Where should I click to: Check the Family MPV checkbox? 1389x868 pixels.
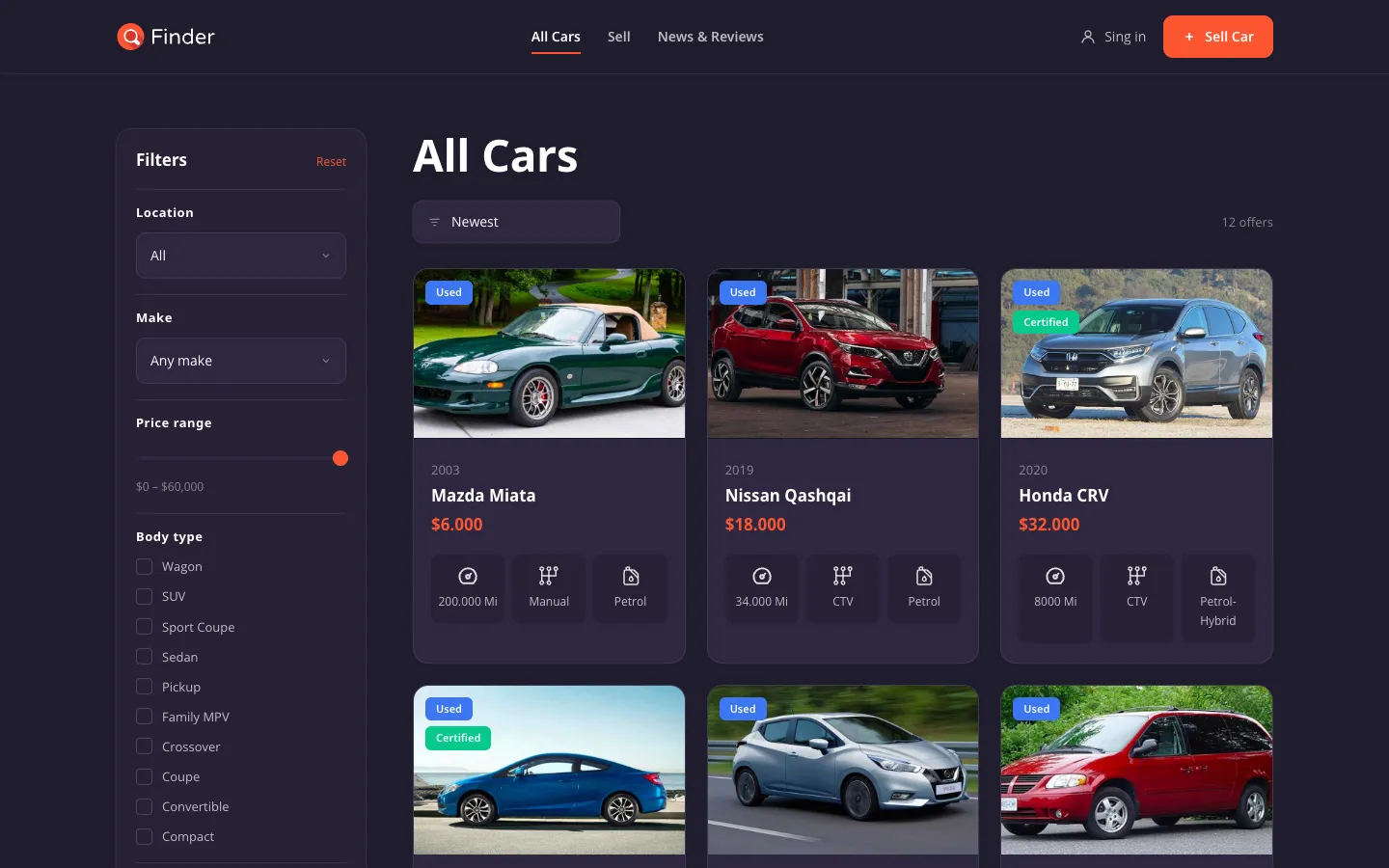pos(145,717)
